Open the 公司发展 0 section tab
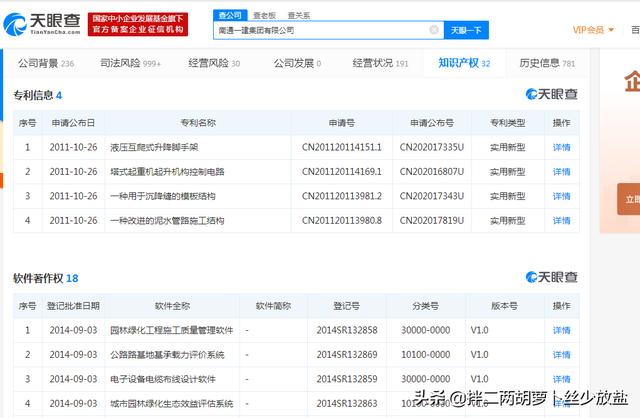Screen dimensions: 640x418 tap(298, 63)
